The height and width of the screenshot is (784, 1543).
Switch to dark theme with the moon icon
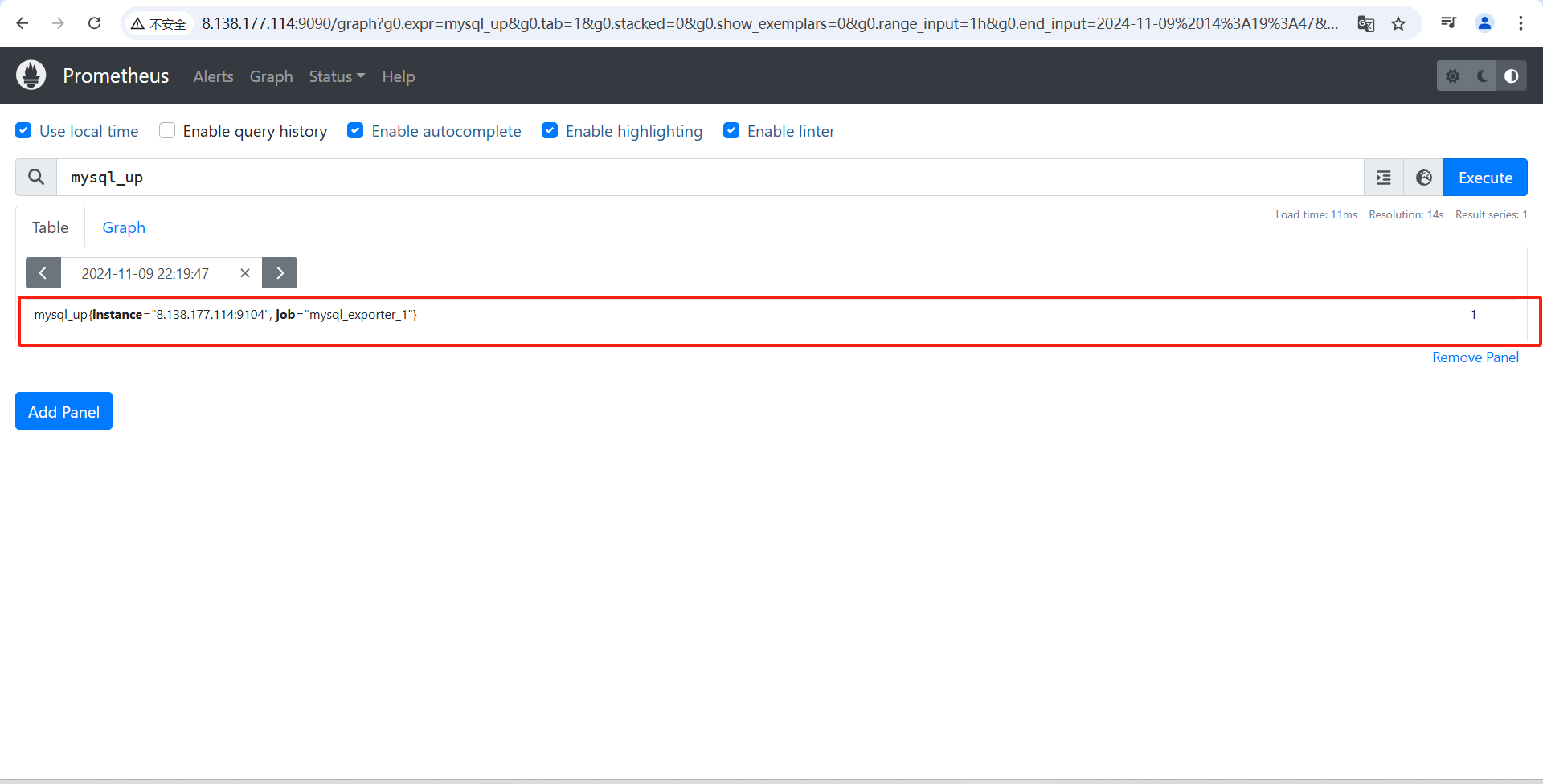1482,76
